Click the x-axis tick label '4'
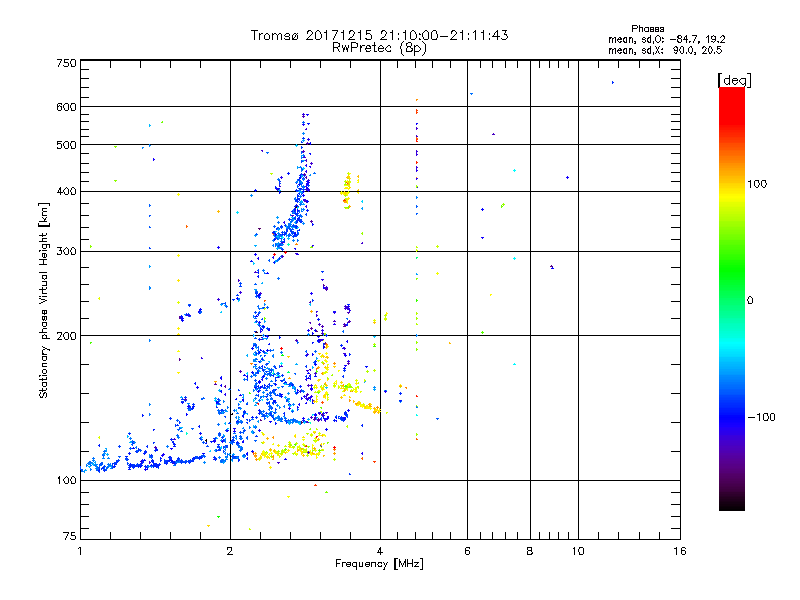Viewport: 800px width, 600px height. [x=380, y=551]
